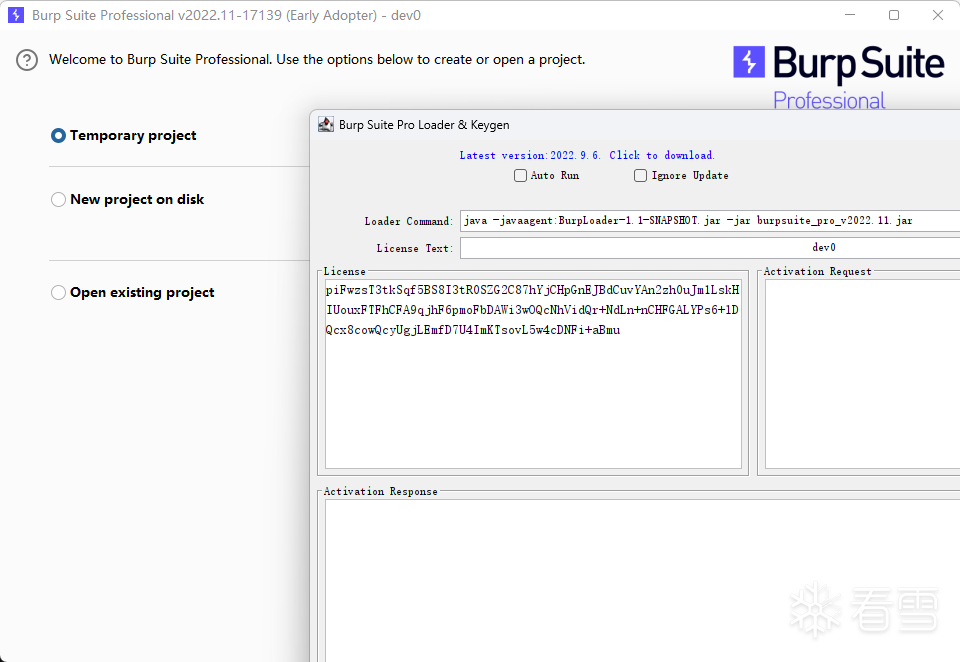Click the Activation Request group title
This screenshot has width=960, height=662.
click(x=817, y=271)
